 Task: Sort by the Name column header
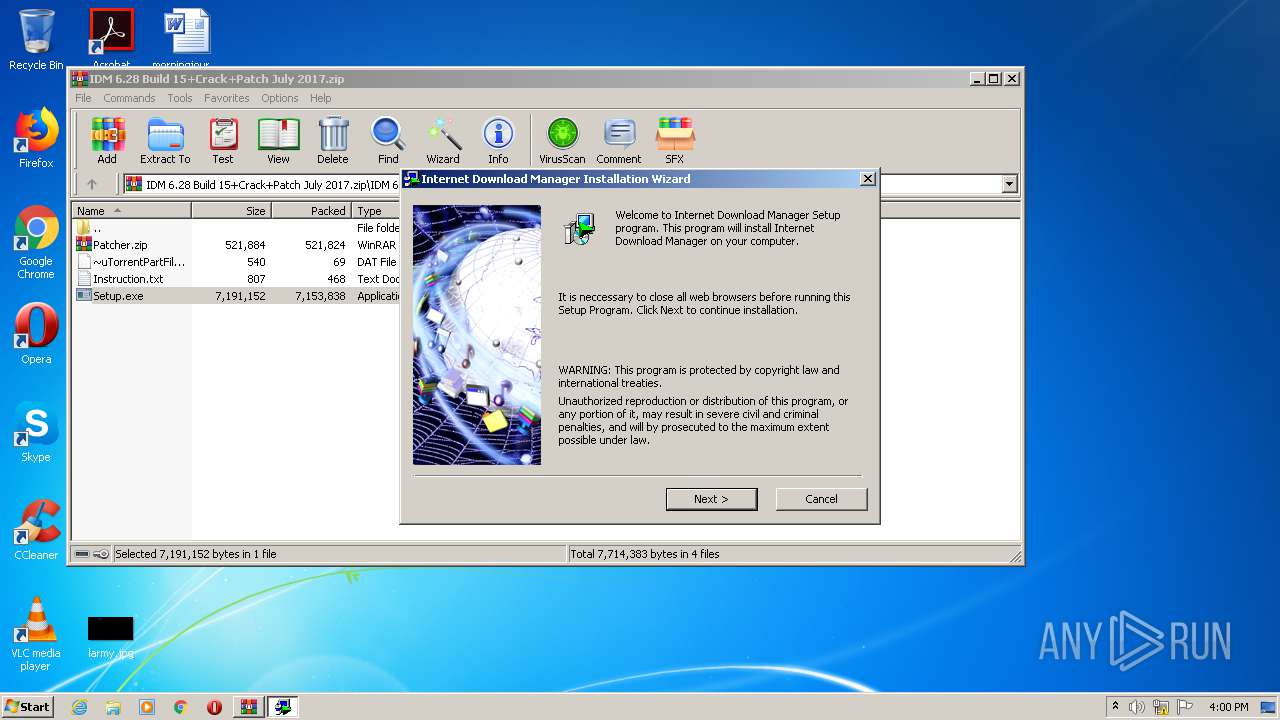pyautogui.click(x=132, y=211)
